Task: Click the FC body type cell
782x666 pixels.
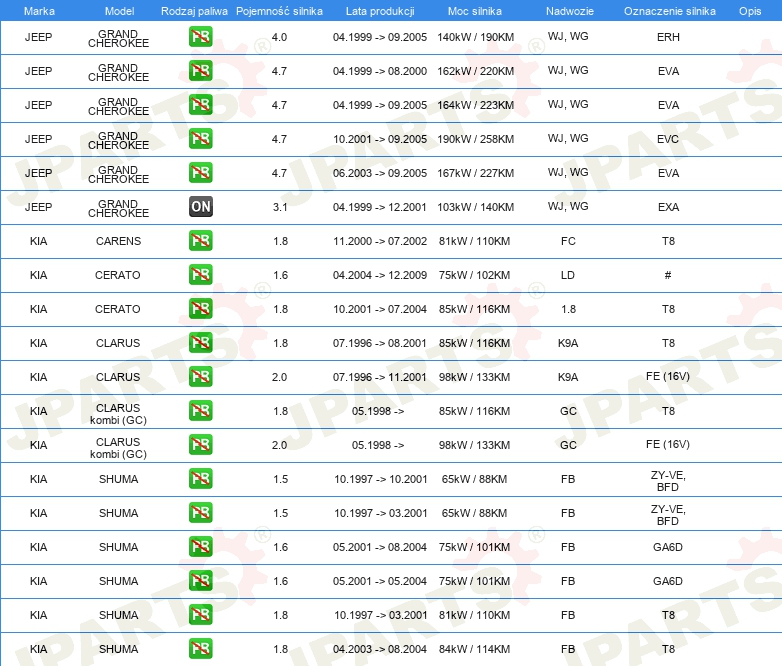Action: tap(568, 241)
